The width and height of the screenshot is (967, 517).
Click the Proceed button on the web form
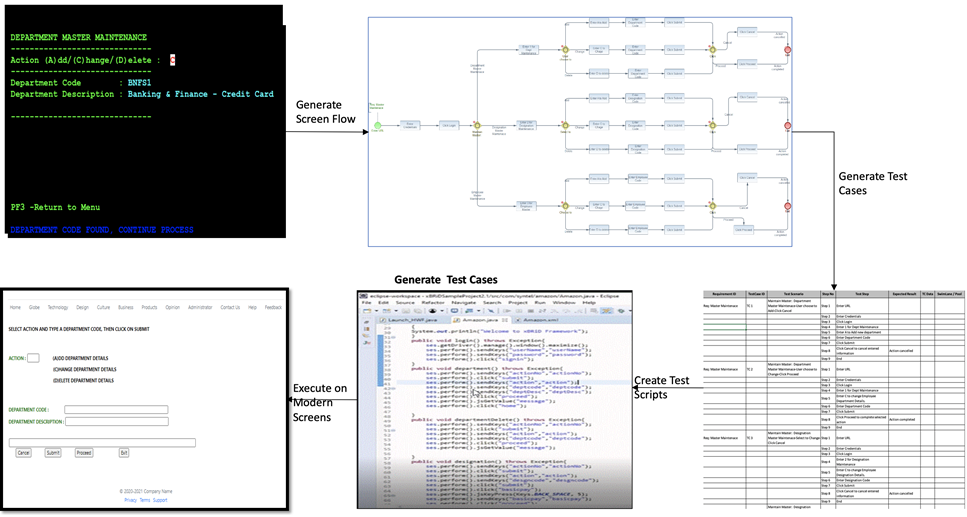point(84,453)
